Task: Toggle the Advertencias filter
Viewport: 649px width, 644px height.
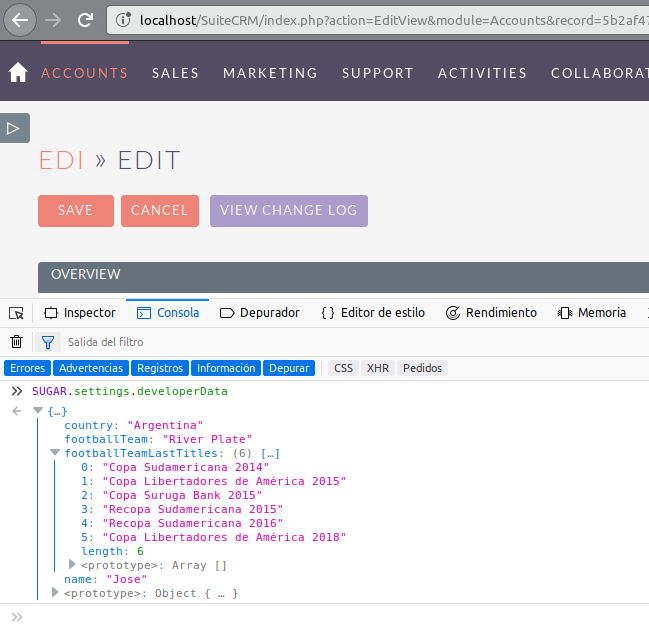Action: pyautogui.click(x=91, y=368)
